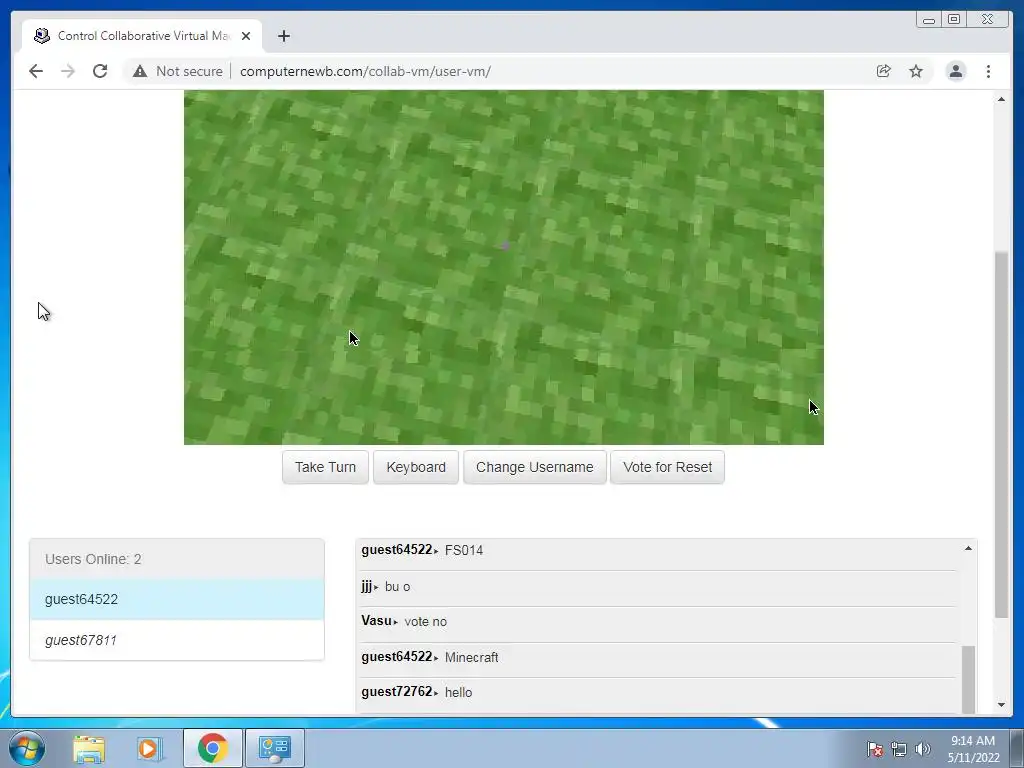Click the address bar URL computernewb.com
This screenshot has height=768, width=1024.
pyautogui.click(x=365, y=71)
